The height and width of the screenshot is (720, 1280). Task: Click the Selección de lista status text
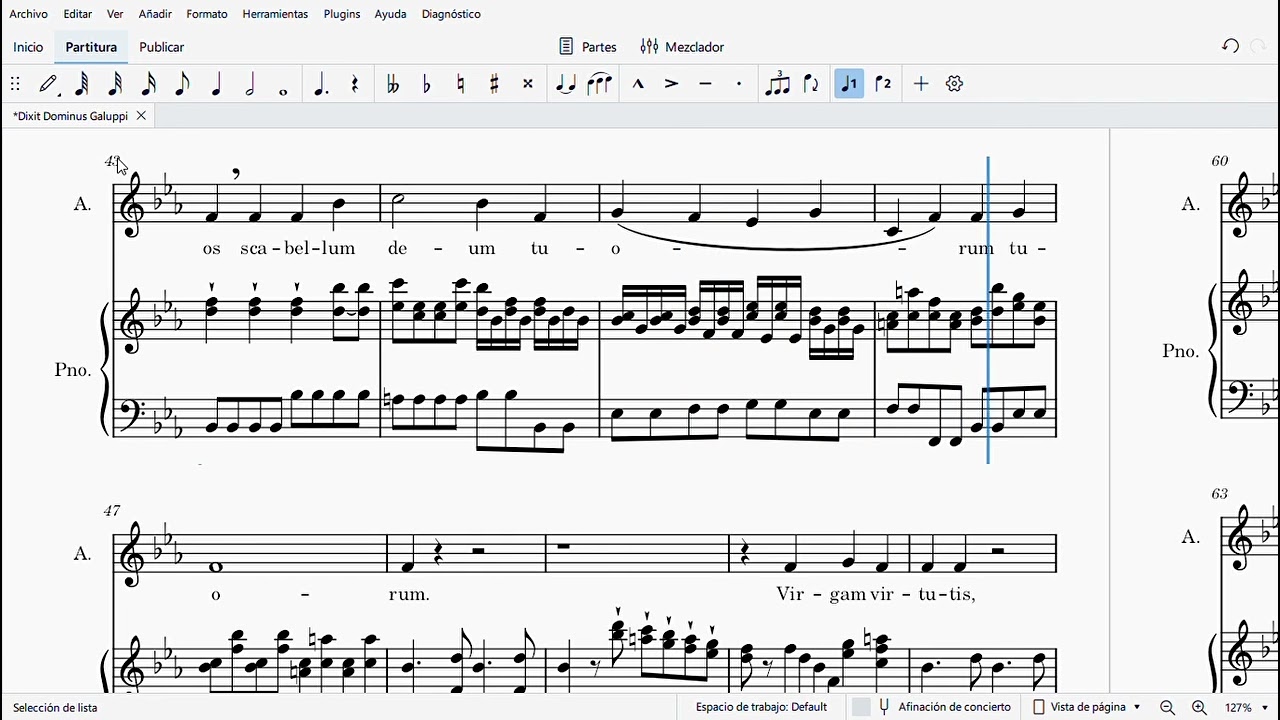(x=55, y=707)
